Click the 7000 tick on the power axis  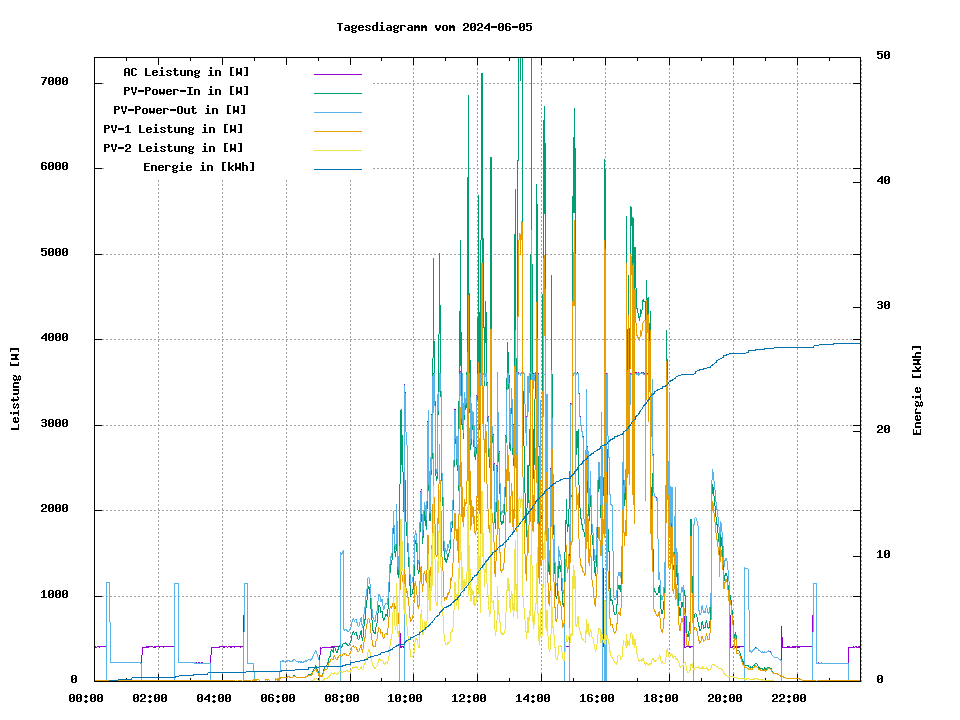coord(54,81)
